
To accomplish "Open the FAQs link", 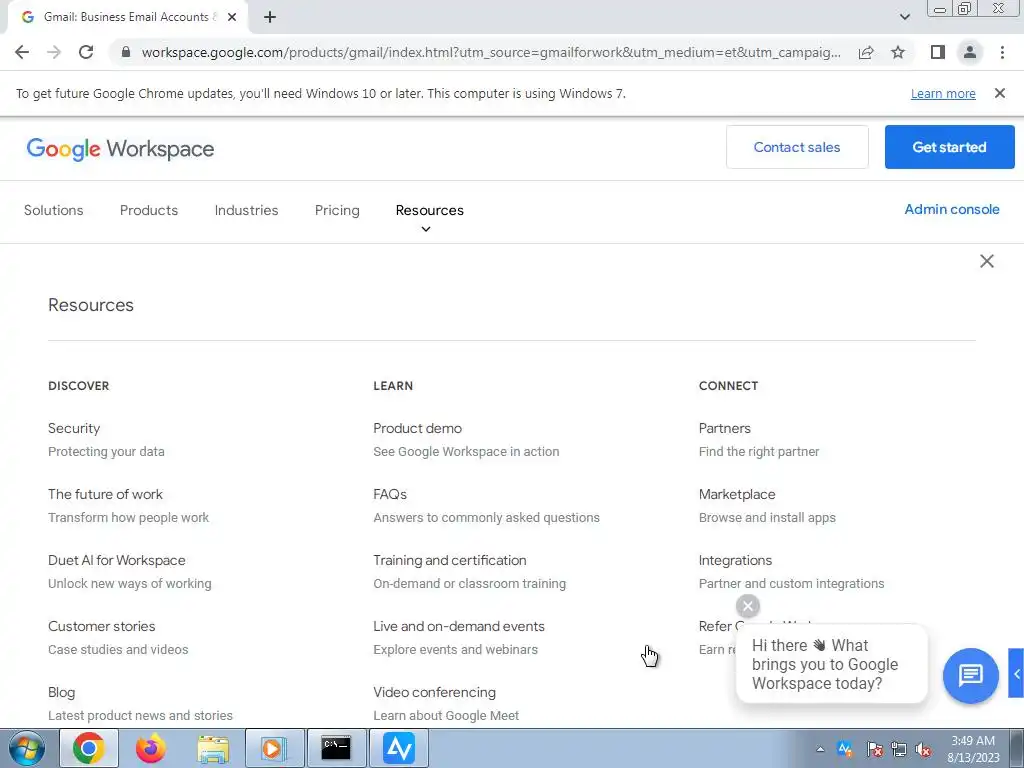I will point(390,494).
